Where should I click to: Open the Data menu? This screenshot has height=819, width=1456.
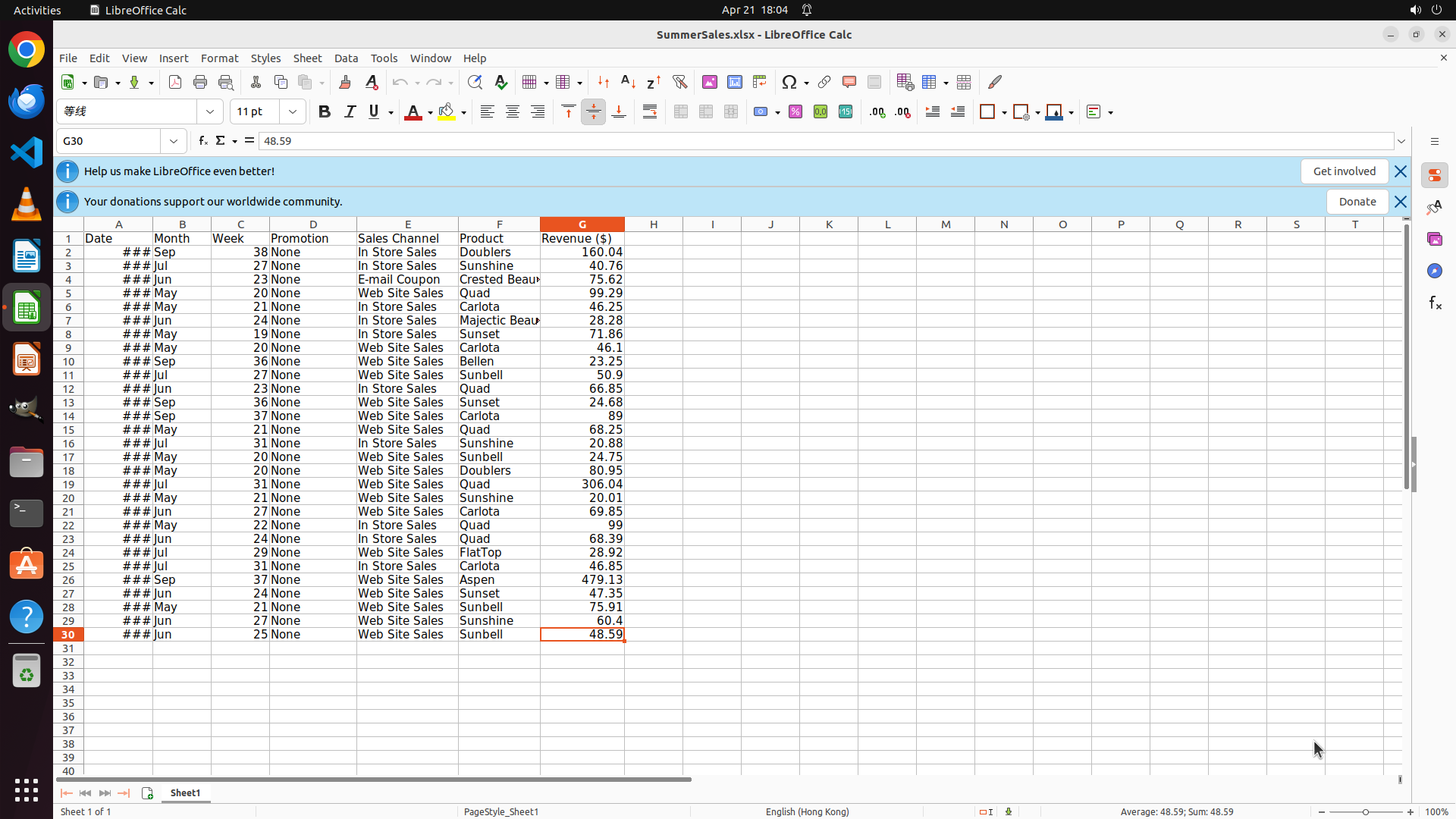(x=346, y=58)
